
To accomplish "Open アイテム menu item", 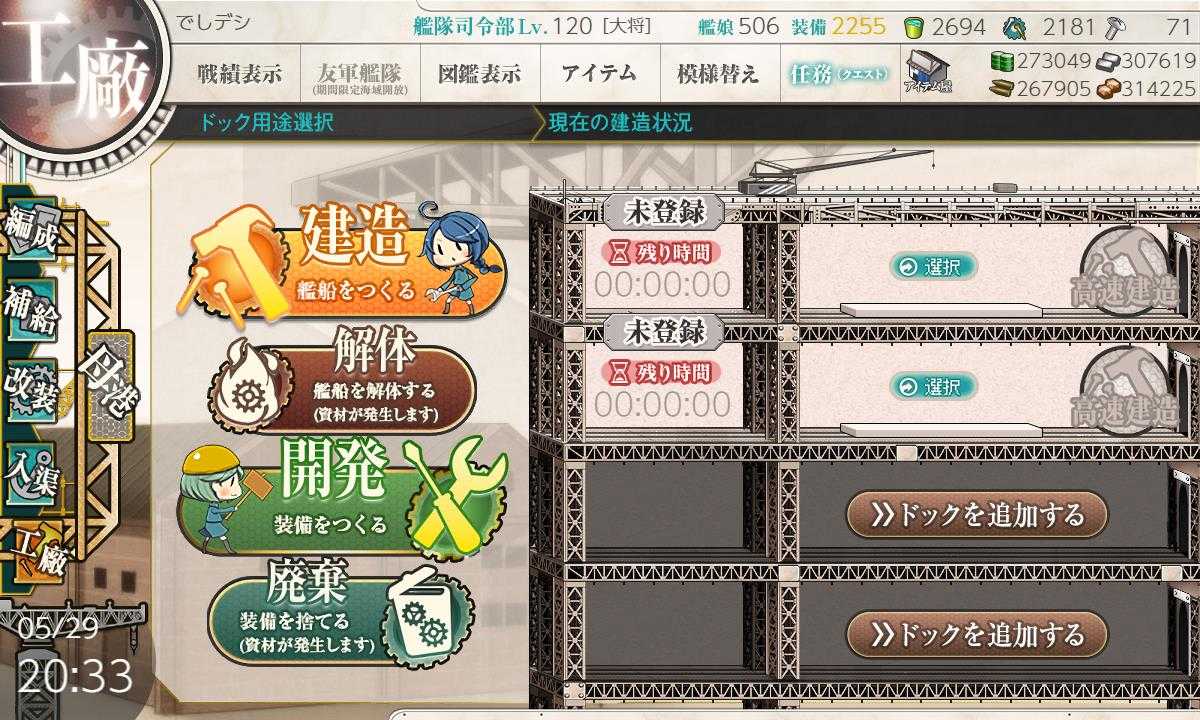I will coord(599,74).
